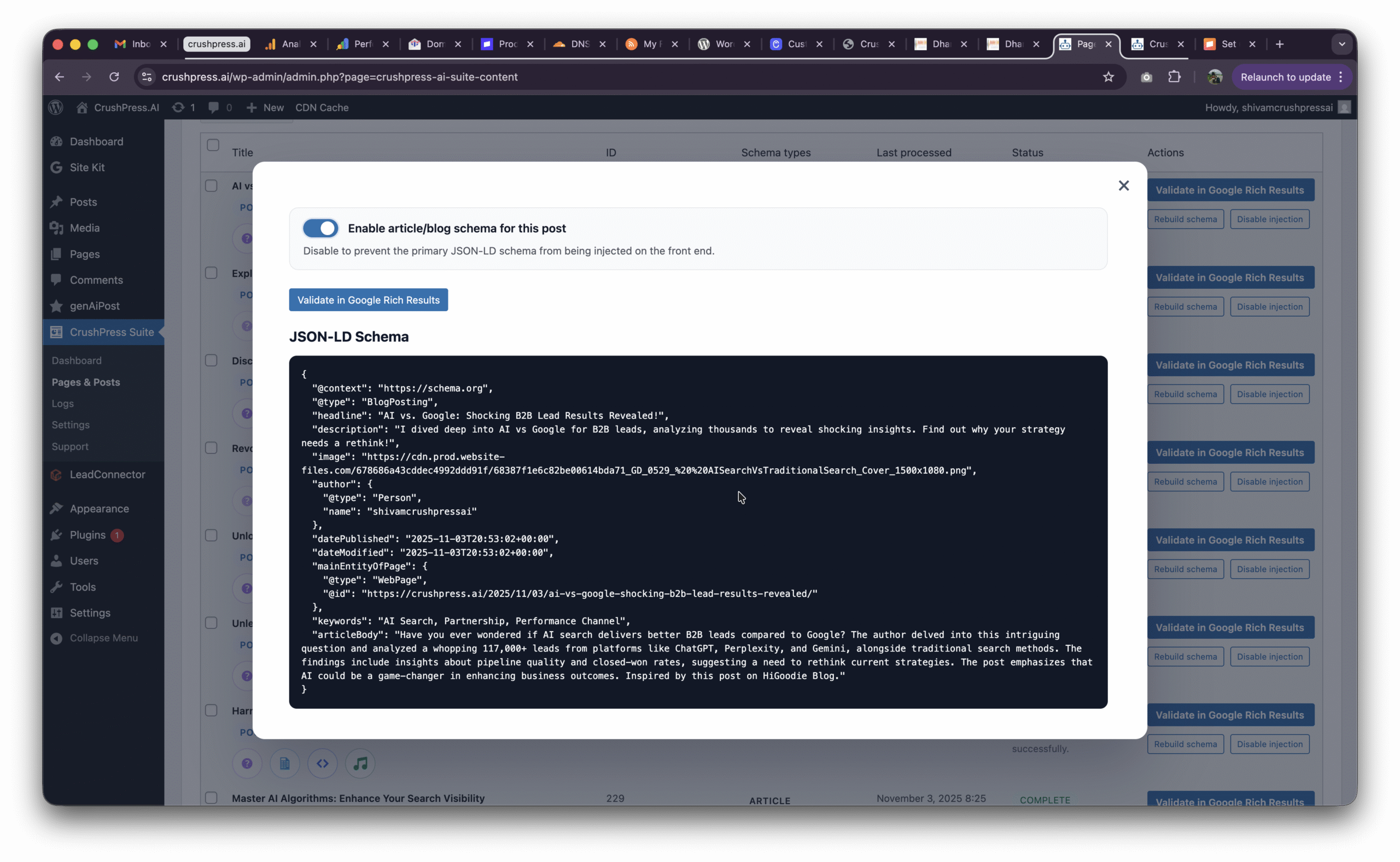Screen dimensions: 1400x862
Task: Check the Master AI Algorithms row checkbox
Action: 211,798
